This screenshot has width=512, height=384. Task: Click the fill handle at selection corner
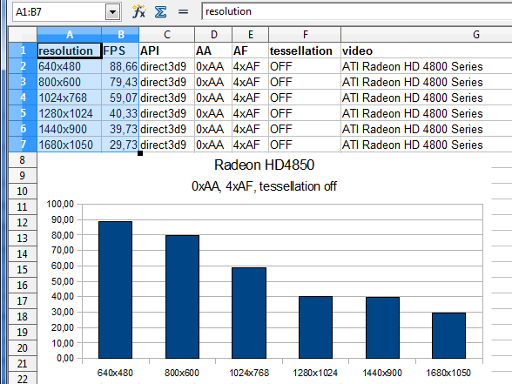(x=140, y=153)
